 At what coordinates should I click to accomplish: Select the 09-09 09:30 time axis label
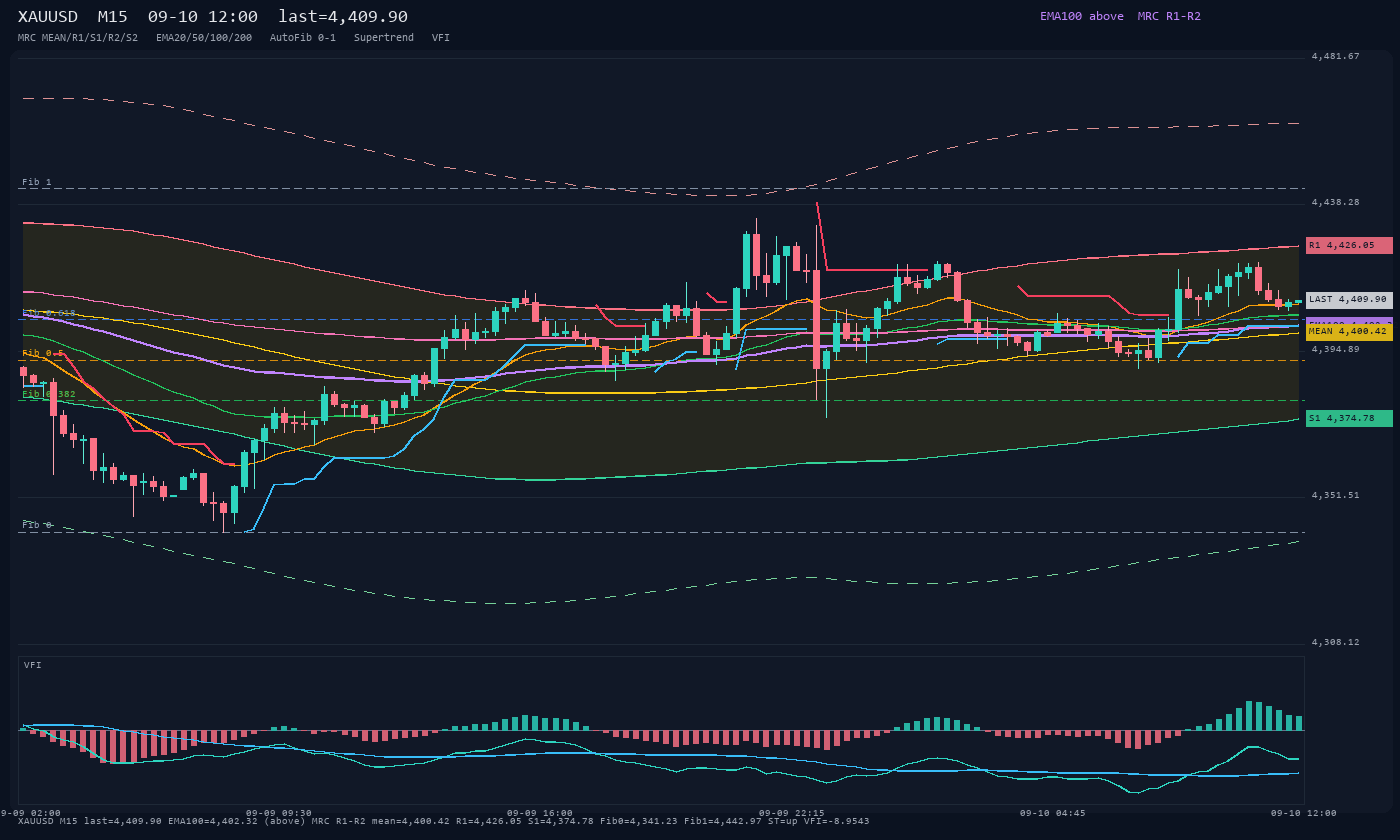click(279, 813)
